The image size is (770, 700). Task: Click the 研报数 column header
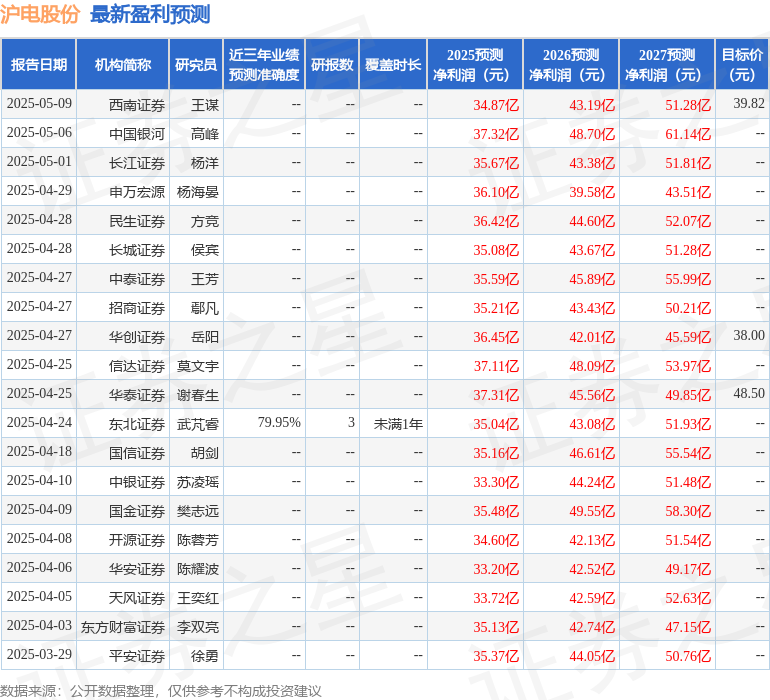tap(332, 64)
